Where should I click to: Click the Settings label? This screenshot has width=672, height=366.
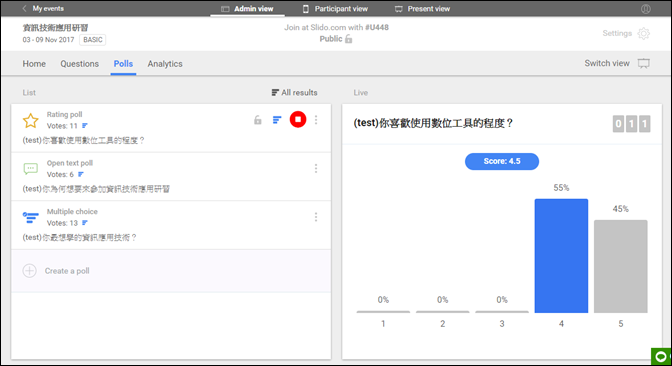click(x=617, y=33)
